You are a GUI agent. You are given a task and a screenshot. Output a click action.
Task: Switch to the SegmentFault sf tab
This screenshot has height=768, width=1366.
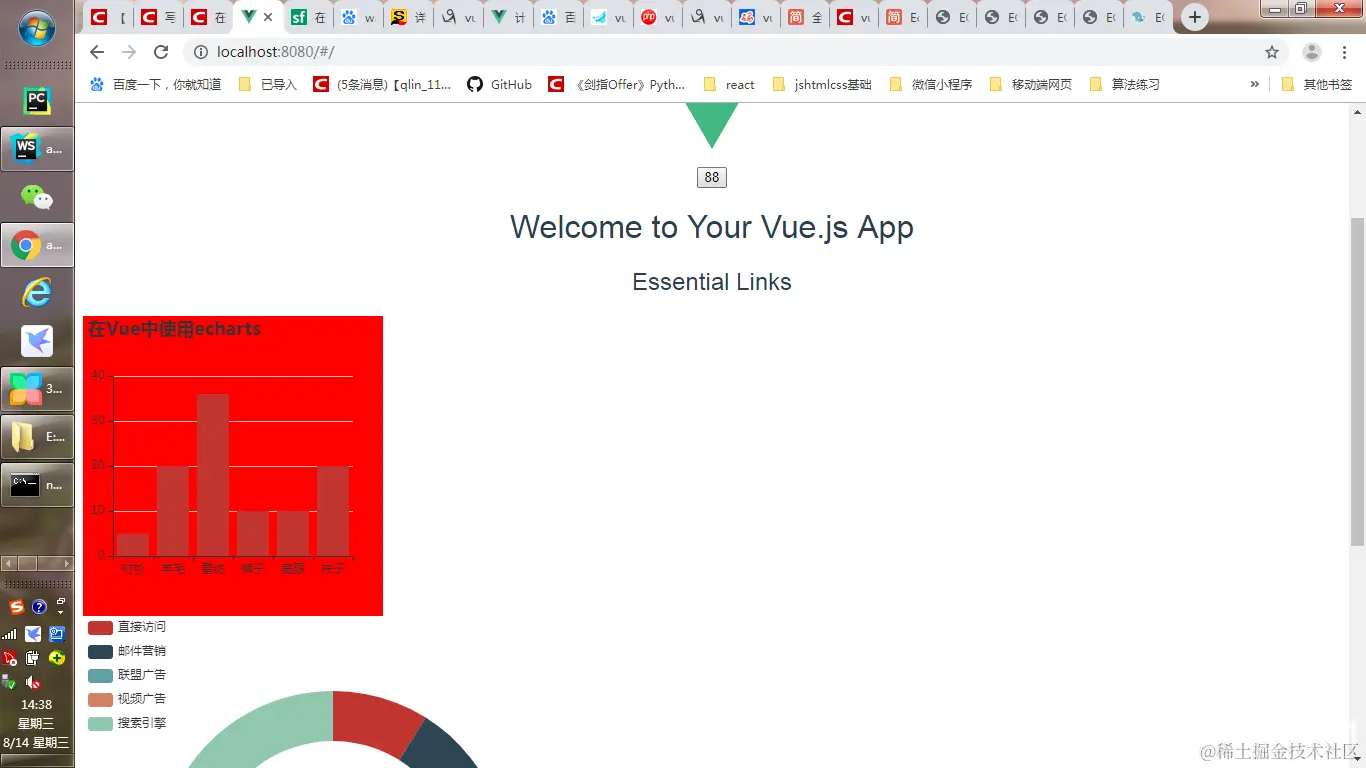tap(308, 17)
